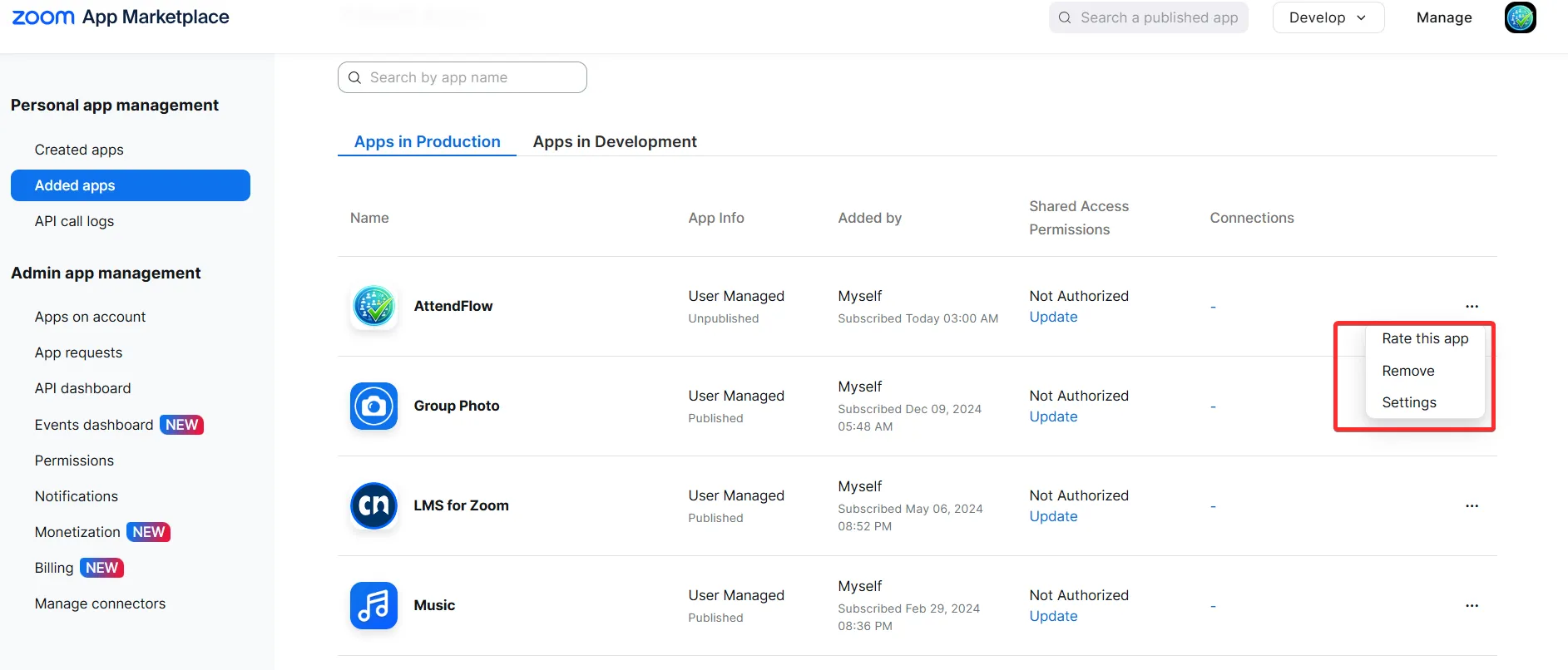Open Manage connectors in the sidebar

(100, 603)
